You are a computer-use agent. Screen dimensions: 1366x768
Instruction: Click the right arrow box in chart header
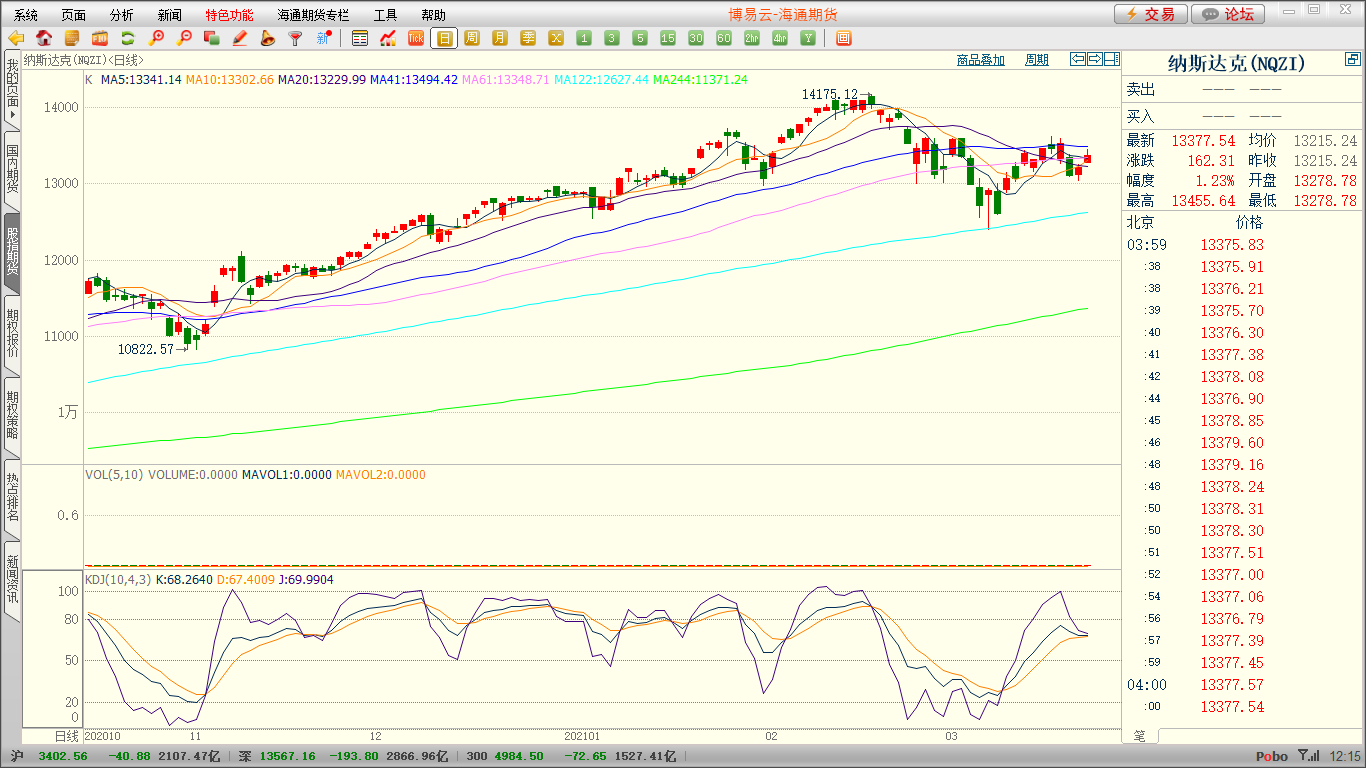pyautogui.click(x=1095, y=59)
